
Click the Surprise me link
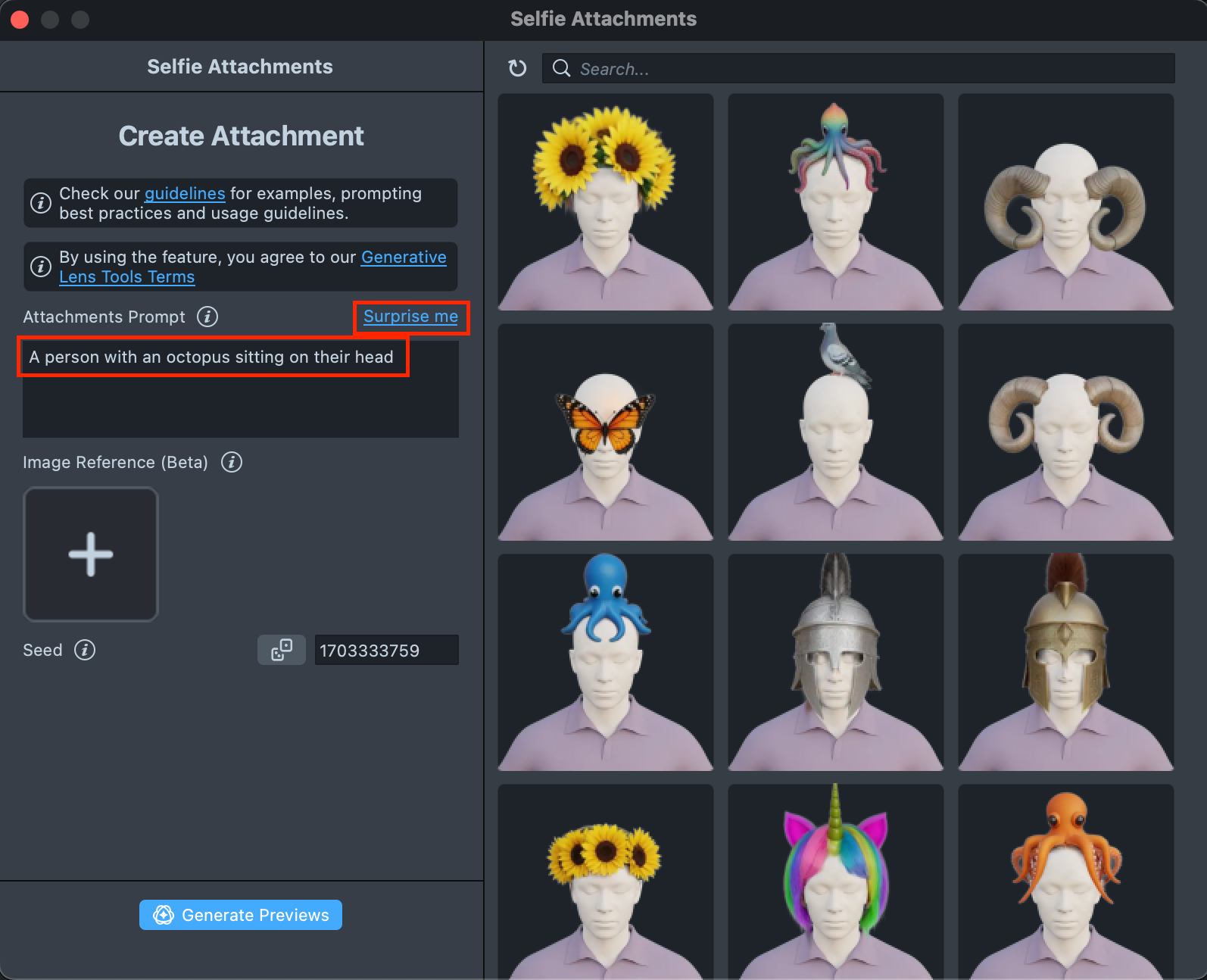tap(410, 317)
